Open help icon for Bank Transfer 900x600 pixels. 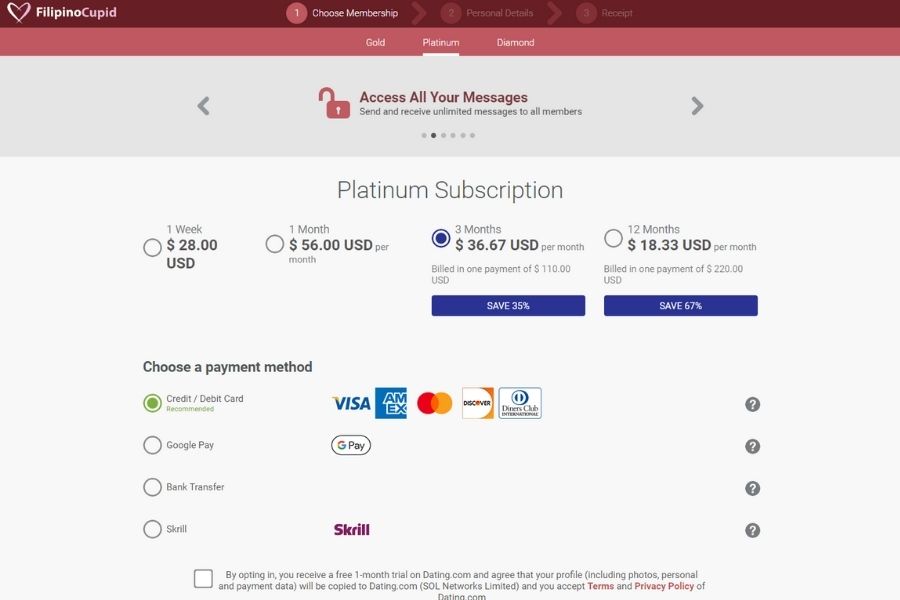point(753,488)
